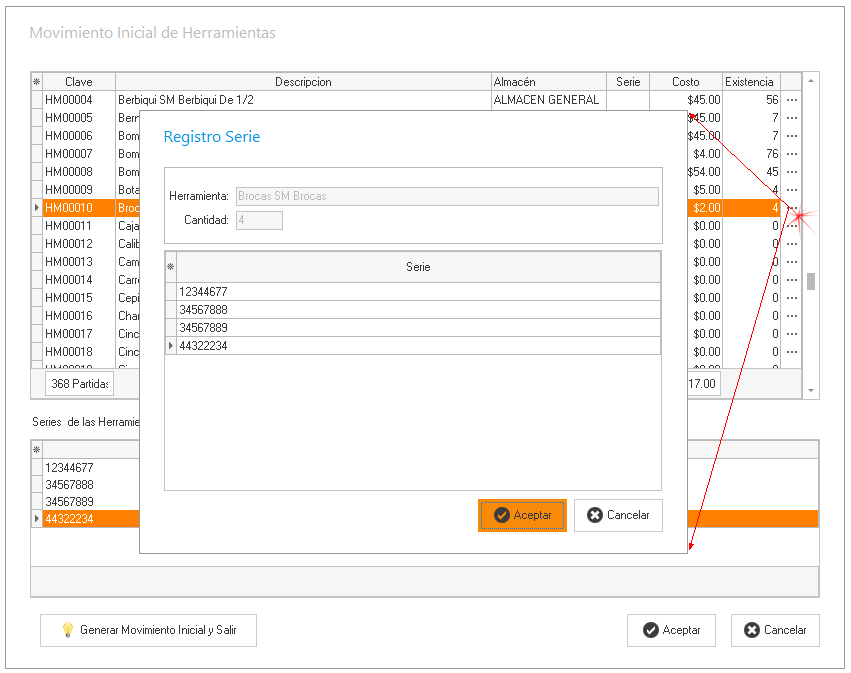The width and height of the screenshot is (851, 673).
Task: Sort by Clave column header
Action: tap(78, 82)
